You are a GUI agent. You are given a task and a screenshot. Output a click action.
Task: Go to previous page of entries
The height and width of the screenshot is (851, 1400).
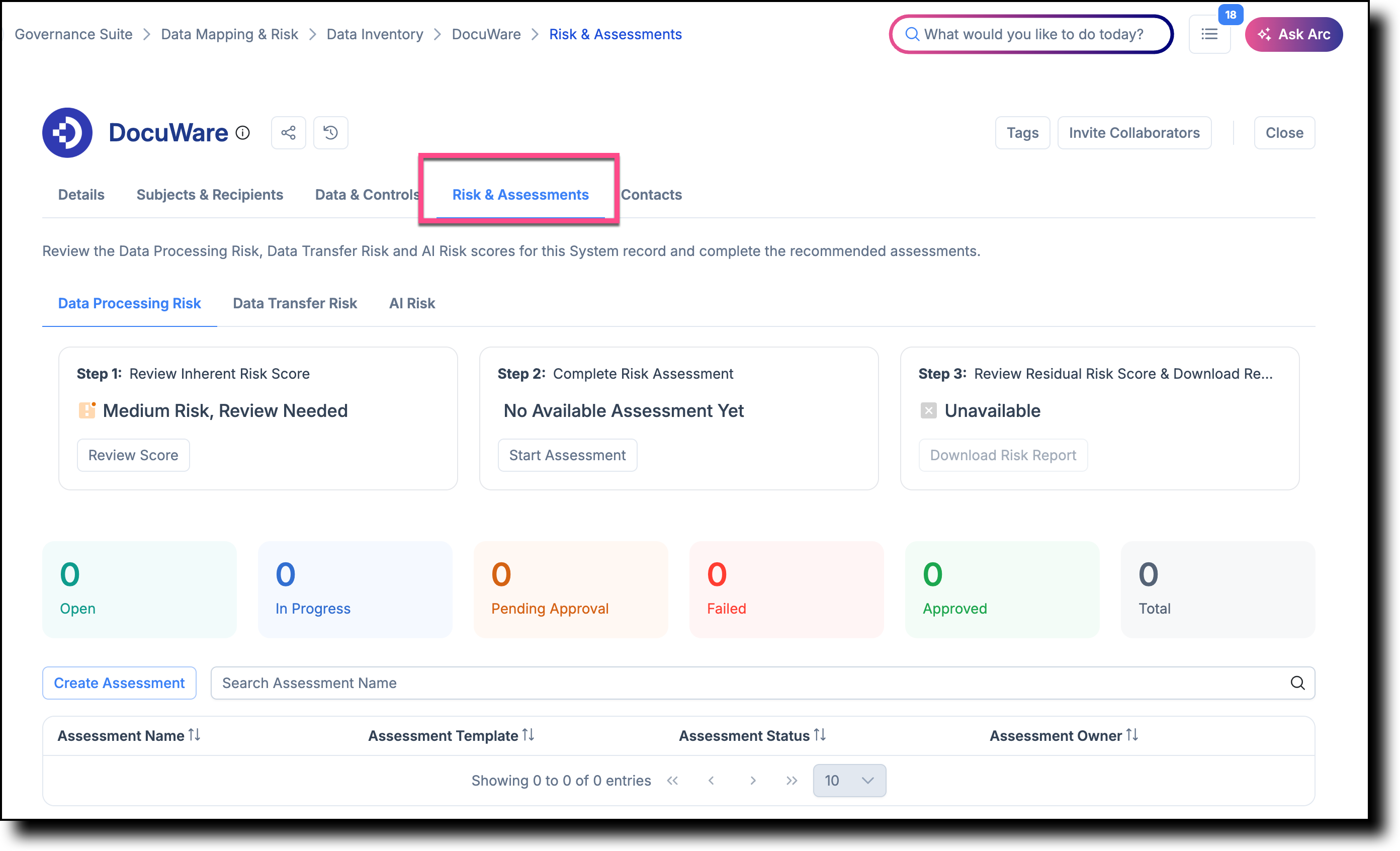click(712, 781)
